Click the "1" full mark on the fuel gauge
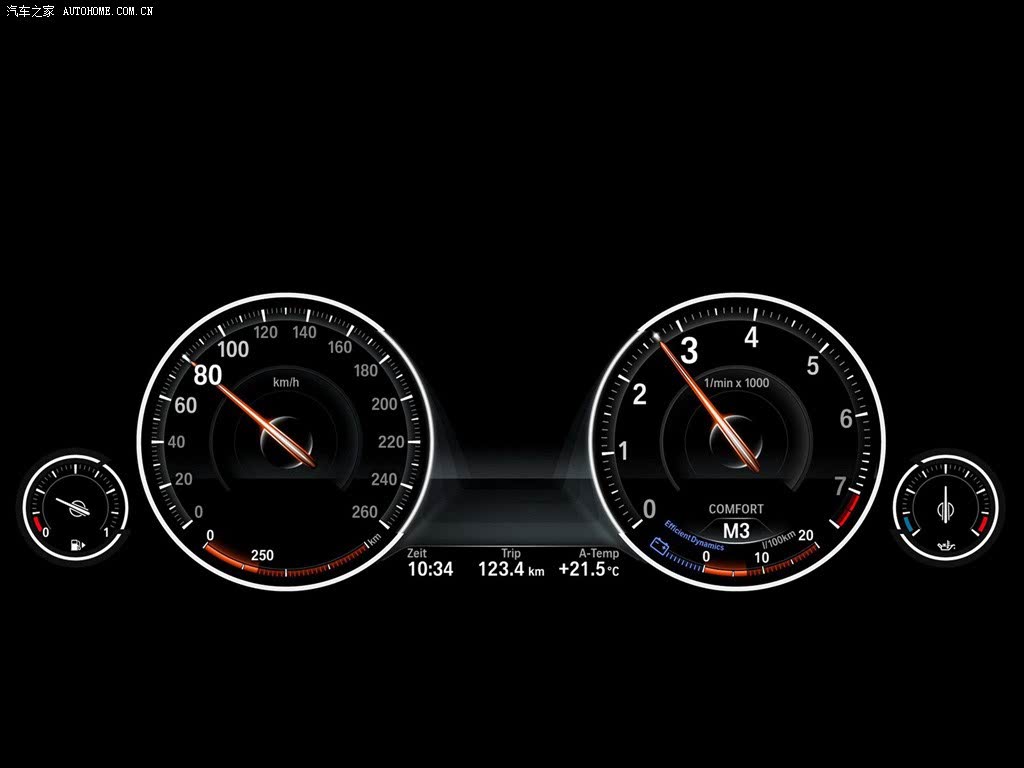Image resolution: width=1024 pixels, height=768 pixels. [x=106, y=532]
